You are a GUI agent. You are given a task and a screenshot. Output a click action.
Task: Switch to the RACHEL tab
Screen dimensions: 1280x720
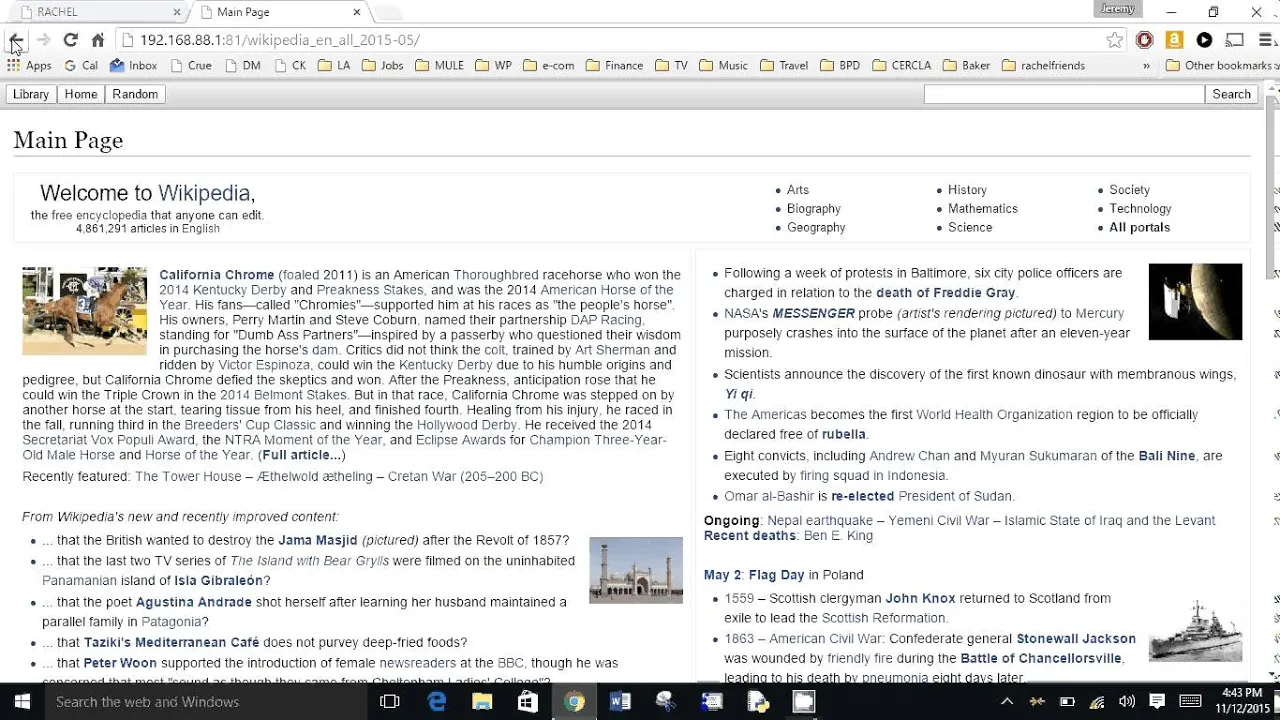[x=97, y=12]
